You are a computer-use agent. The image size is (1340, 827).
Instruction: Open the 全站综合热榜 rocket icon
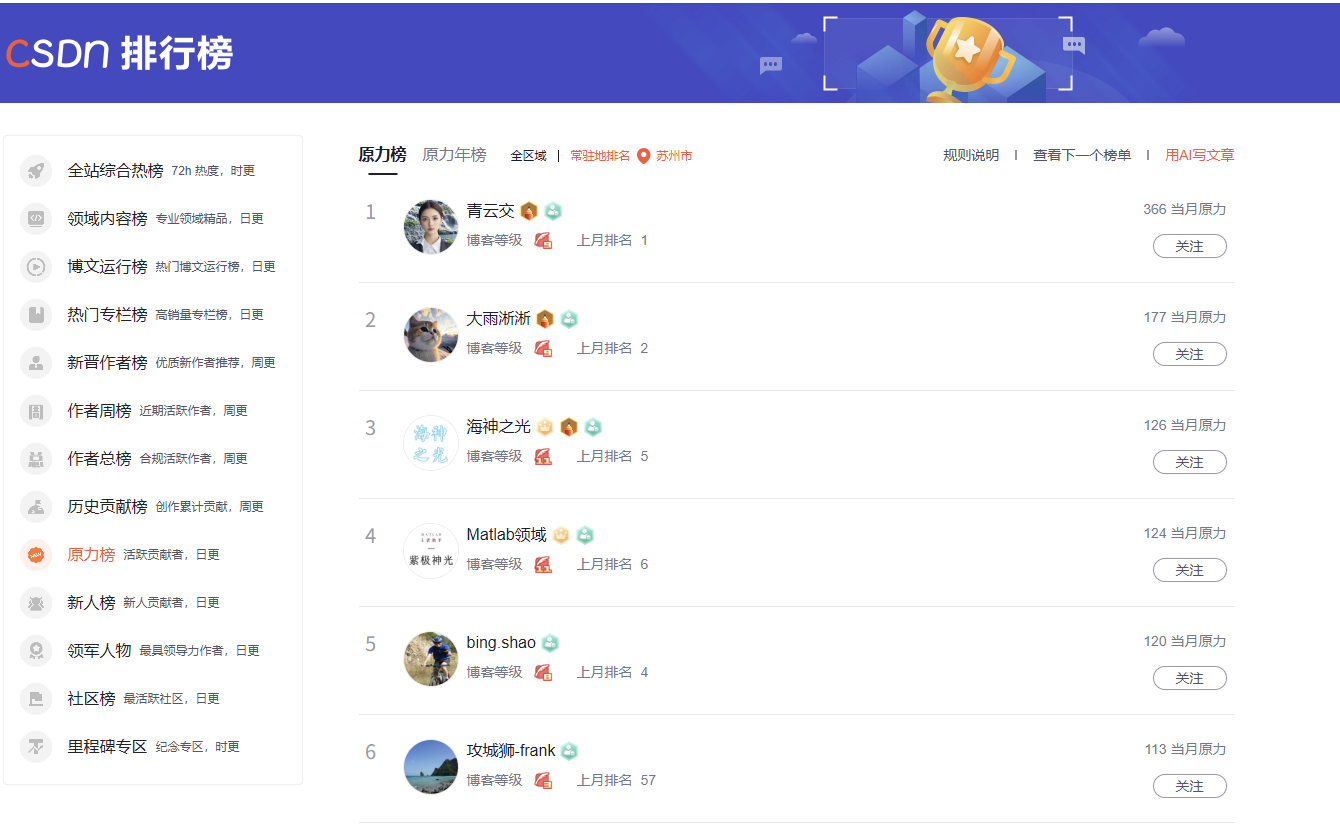click(36, 171)
